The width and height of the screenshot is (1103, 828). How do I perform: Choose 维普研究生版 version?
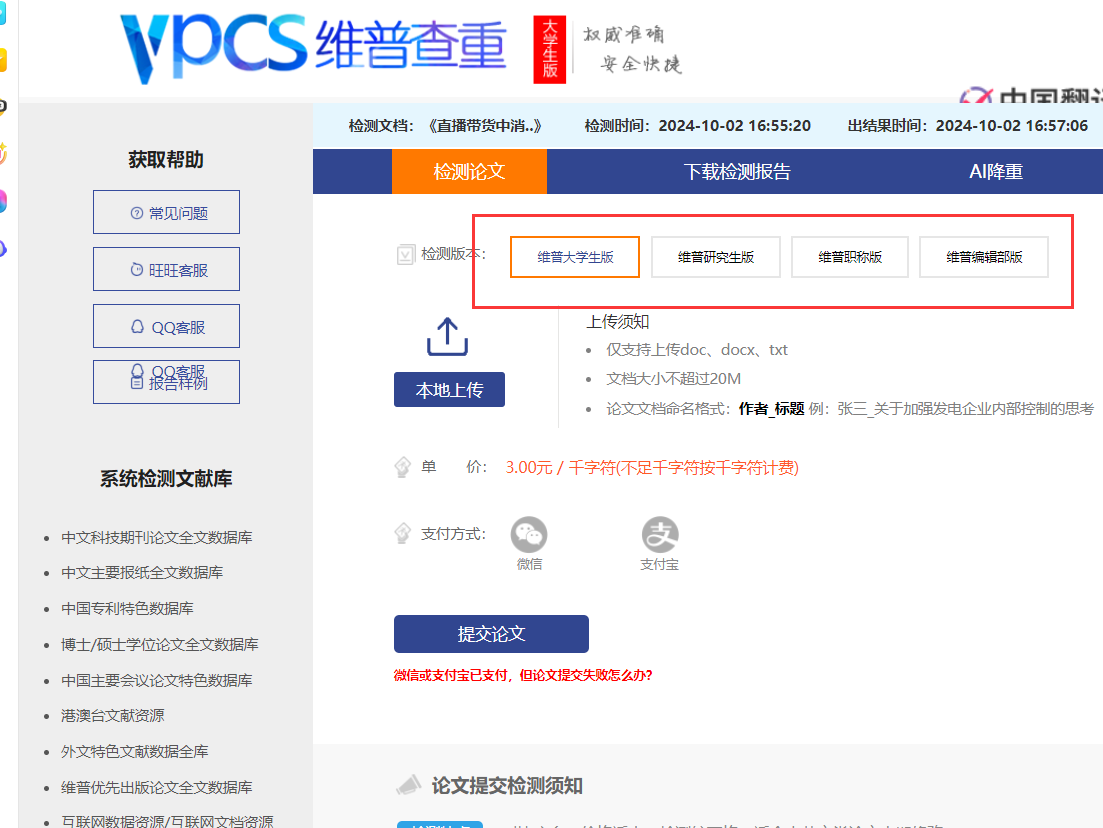[x=715, y=257]
